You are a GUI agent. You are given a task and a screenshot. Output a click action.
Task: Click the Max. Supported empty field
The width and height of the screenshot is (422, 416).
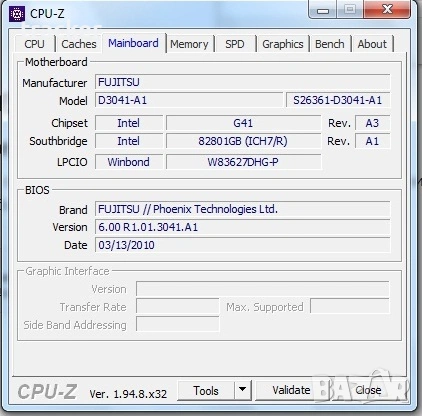350,306
